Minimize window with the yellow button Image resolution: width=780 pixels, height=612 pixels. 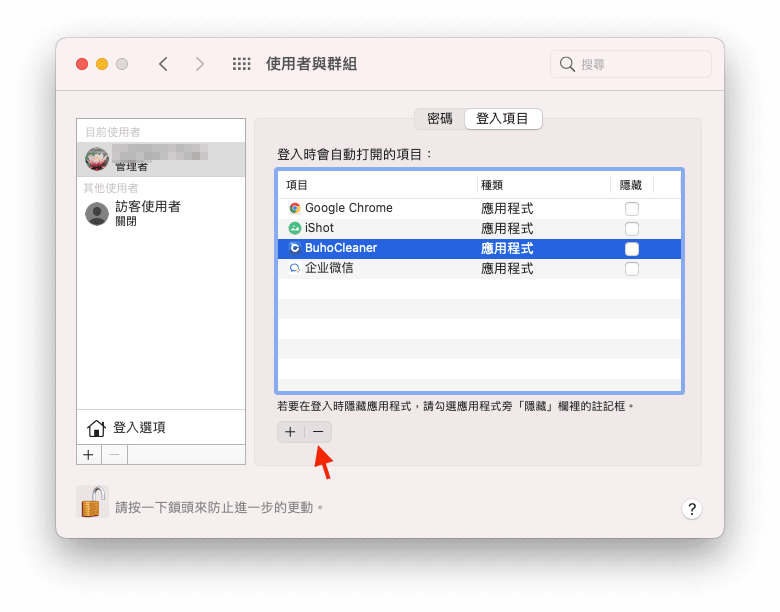[102, 64]
